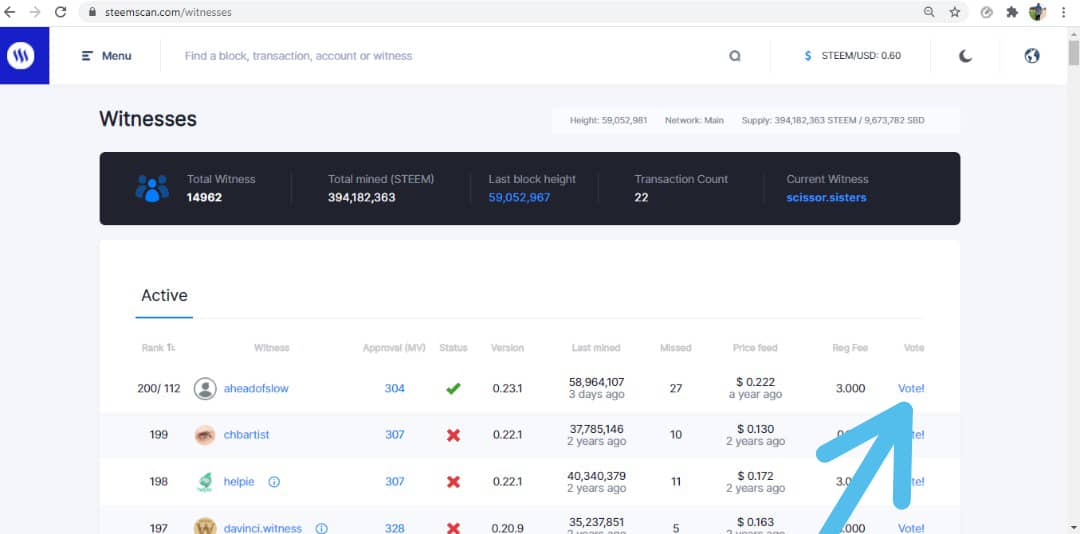Click browser back arrow

point(10,12)
